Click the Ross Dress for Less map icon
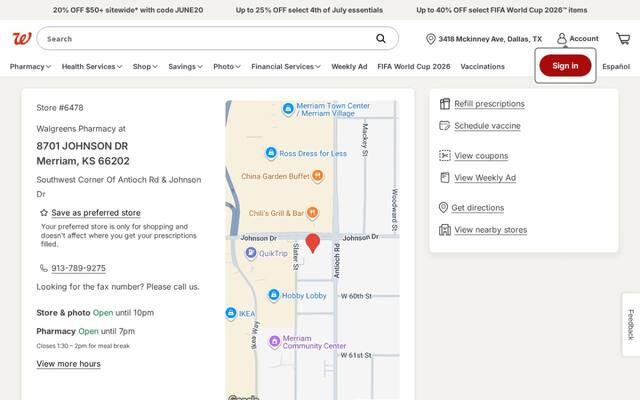 click(271, 153)
